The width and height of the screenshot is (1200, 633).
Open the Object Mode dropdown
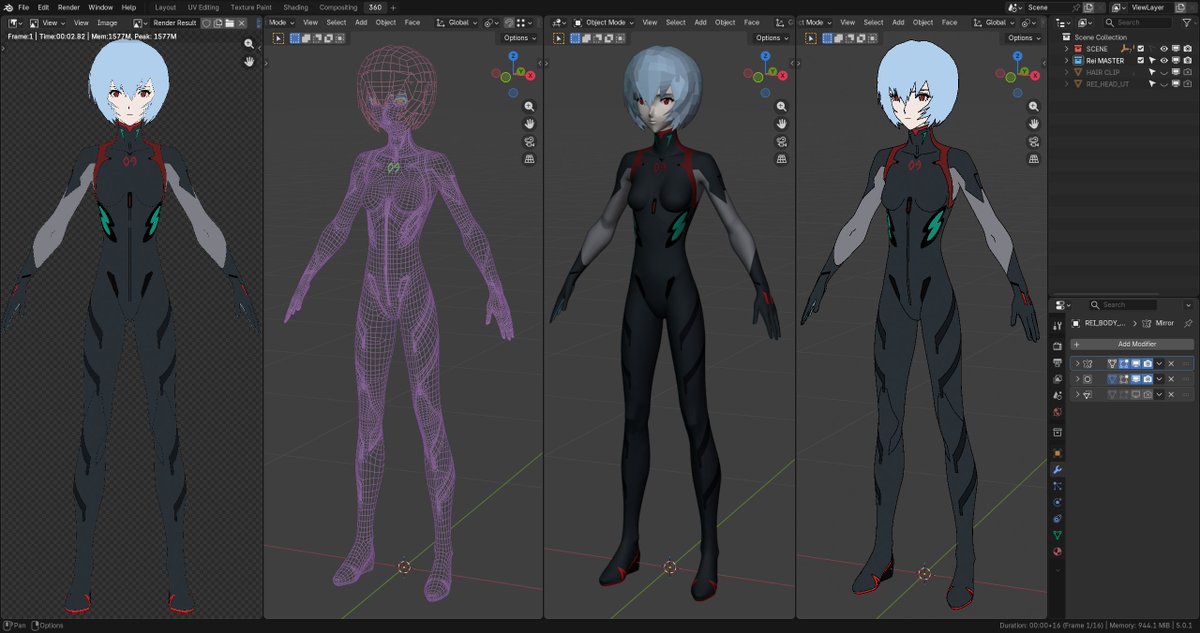pos(603,22)
